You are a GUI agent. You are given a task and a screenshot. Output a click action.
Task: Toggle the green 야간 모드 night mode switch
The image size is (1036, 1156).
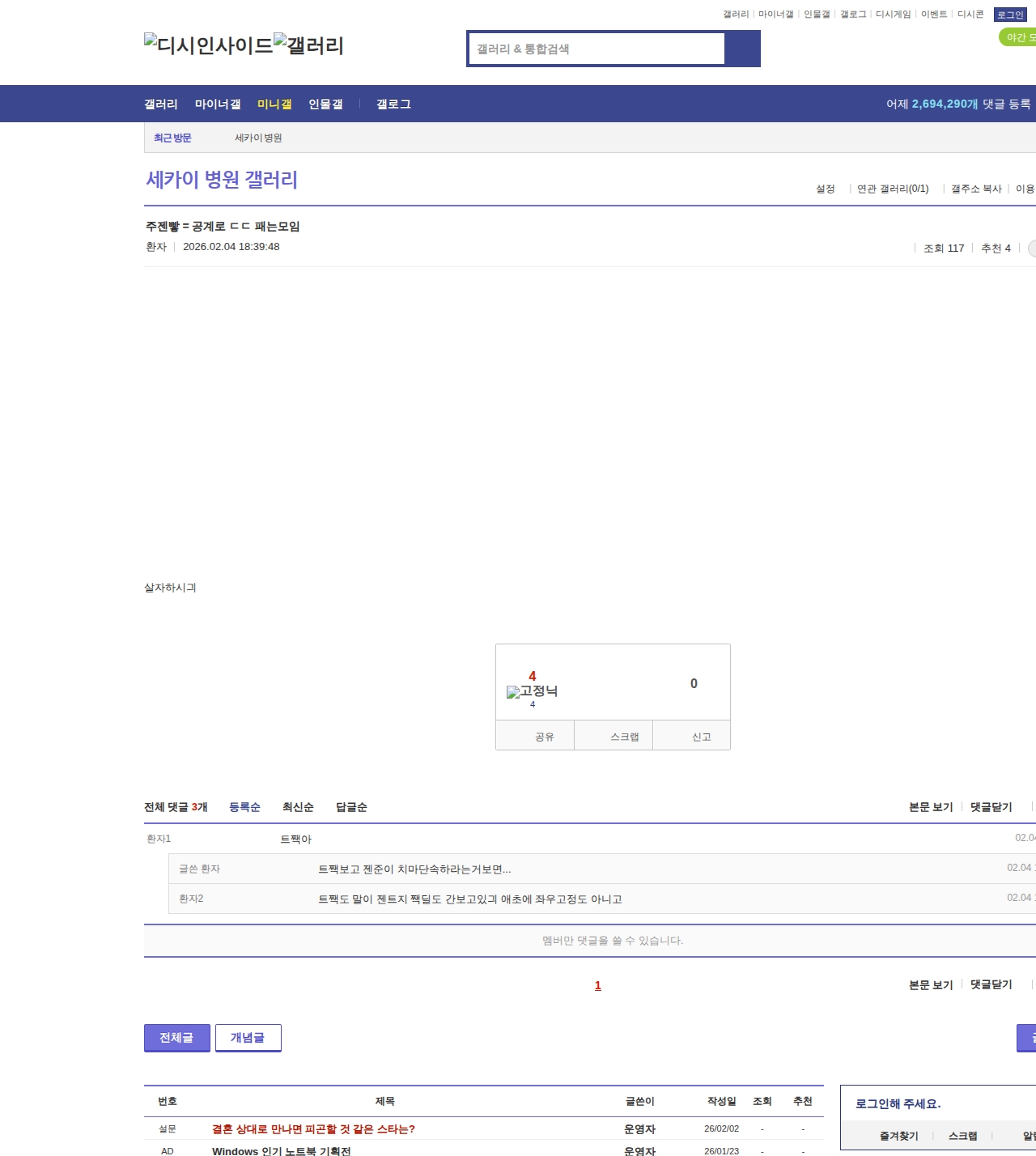pyautogui.click(x=1018, y=37)
